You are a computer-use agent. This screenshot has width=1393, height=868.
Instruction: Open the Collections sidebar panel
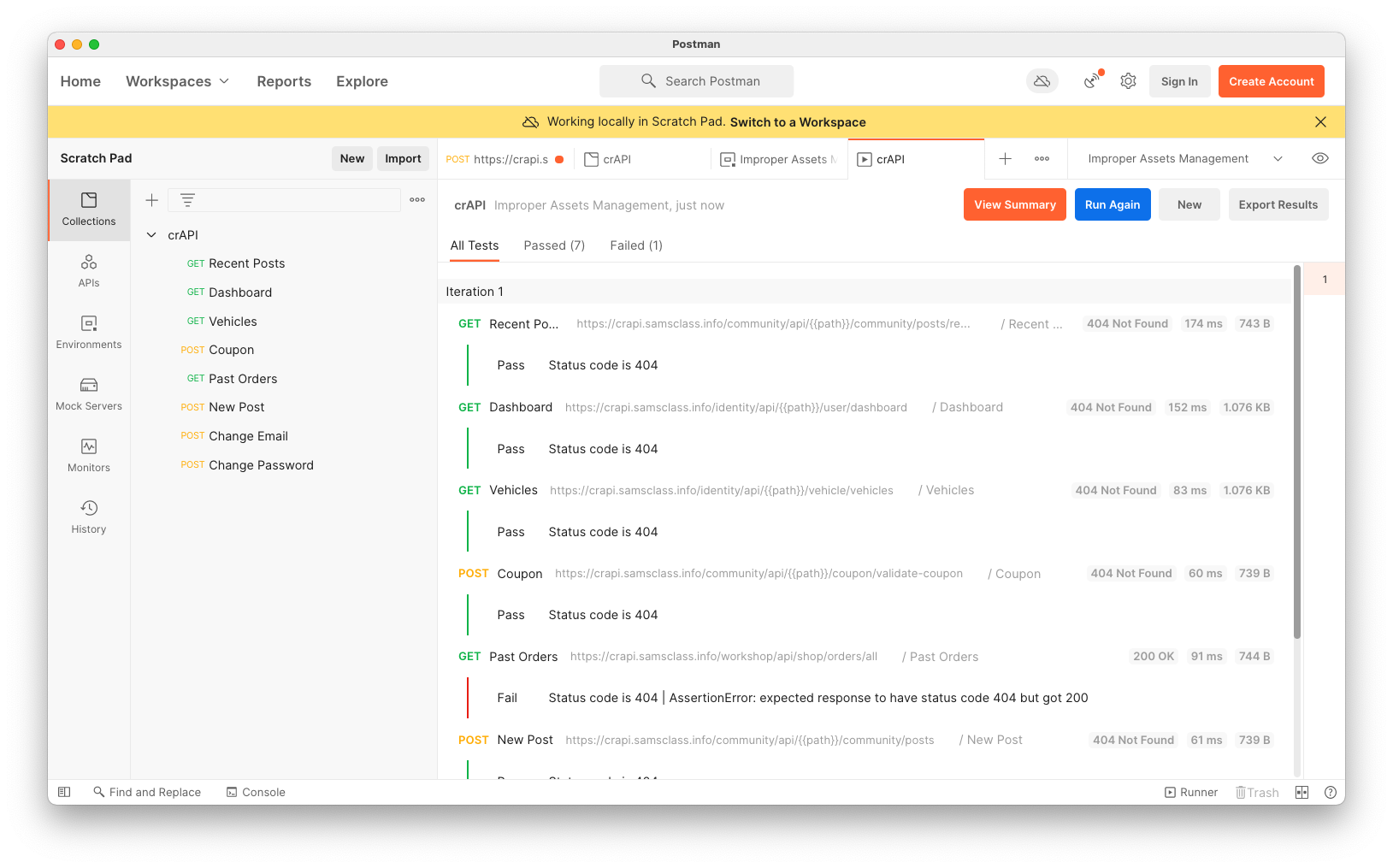click(x=89, y=210)
